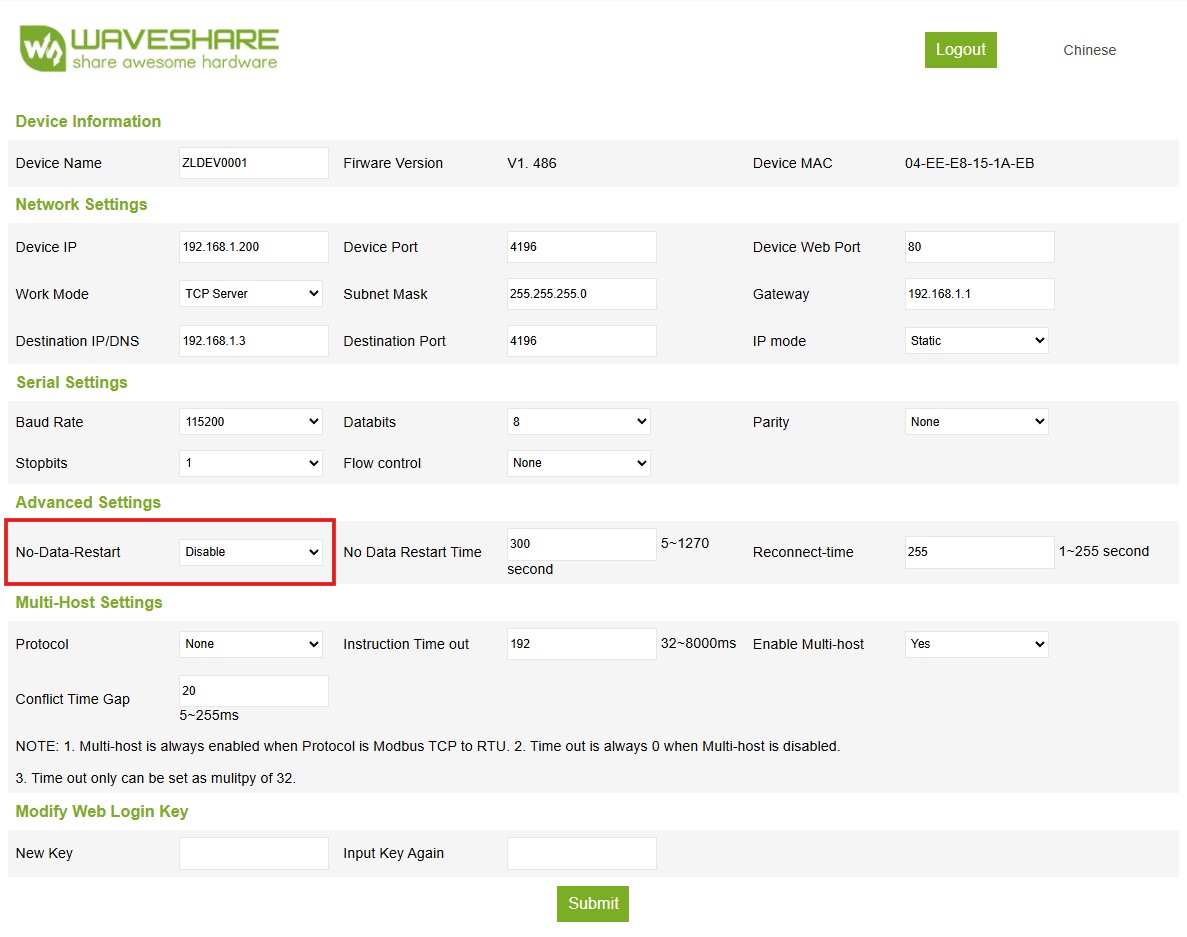The image size is (1187, 937).
Task: Open the No-Data-Restart dropdown
Action: [251, 552]
